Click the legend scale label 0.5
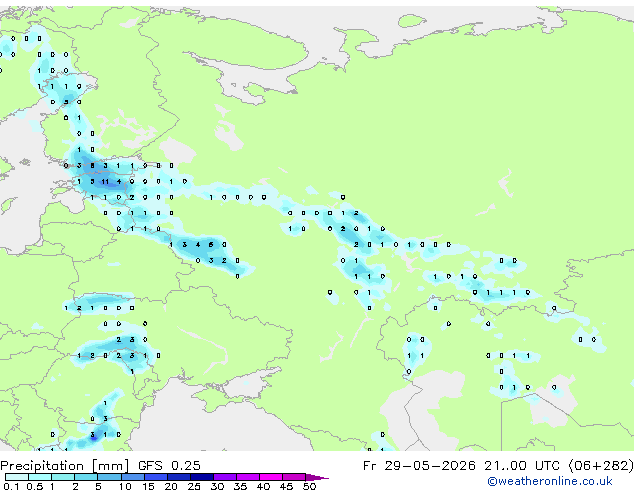 coord(34,486)
